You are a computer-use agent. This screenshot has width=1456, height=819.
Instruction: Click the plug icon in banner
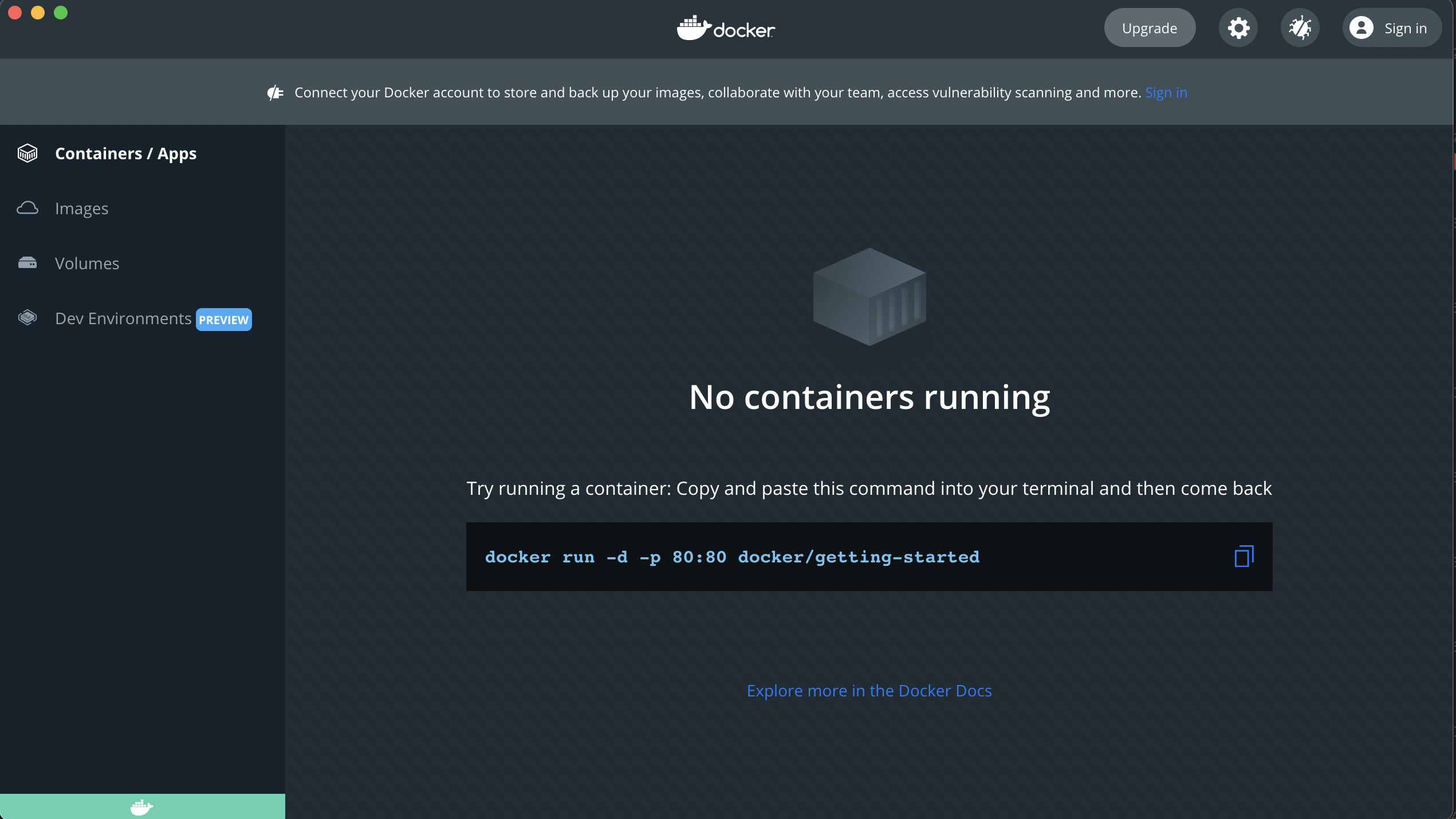click(276, 93)
